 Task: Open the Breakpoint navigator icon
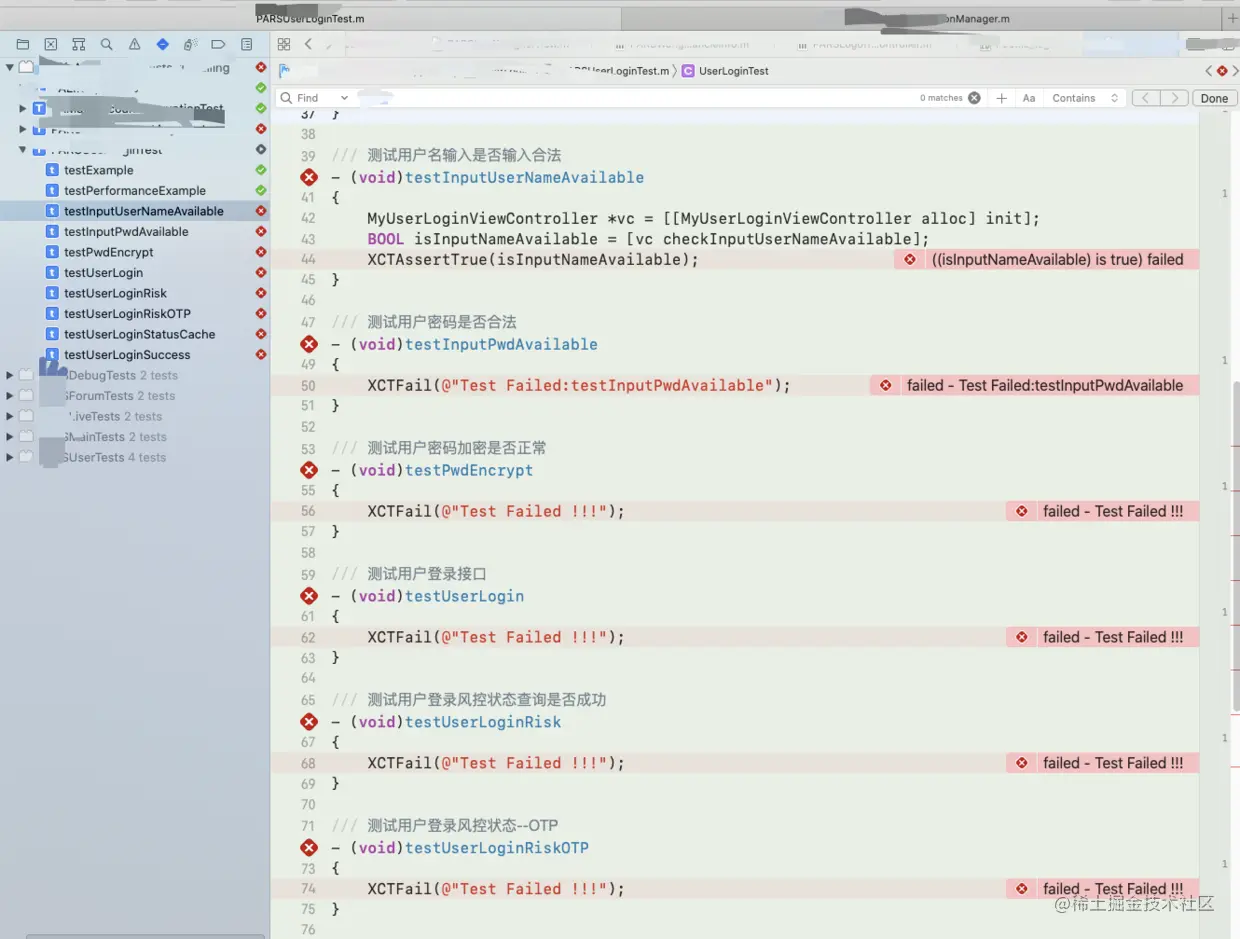coord(218,44)
